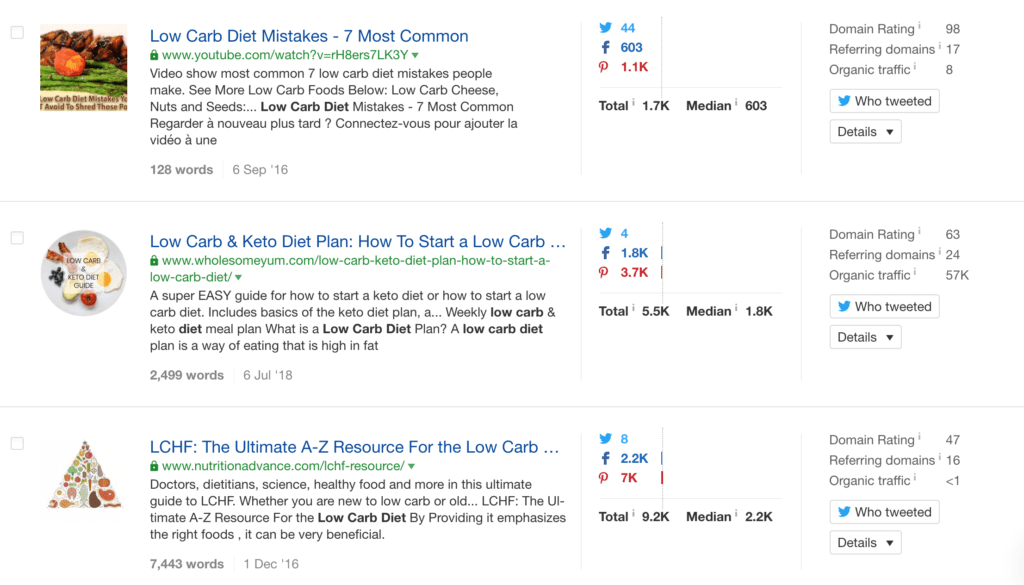Click the Facebook share icon on the second result

[604, 253]
